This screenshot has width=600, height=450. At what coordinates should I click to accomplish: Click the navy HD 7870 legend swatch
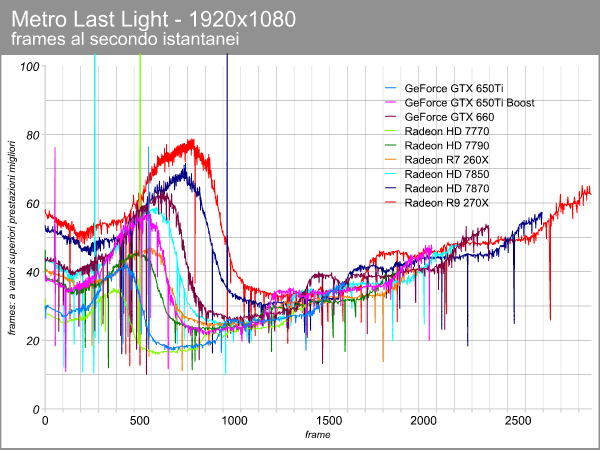390,189
